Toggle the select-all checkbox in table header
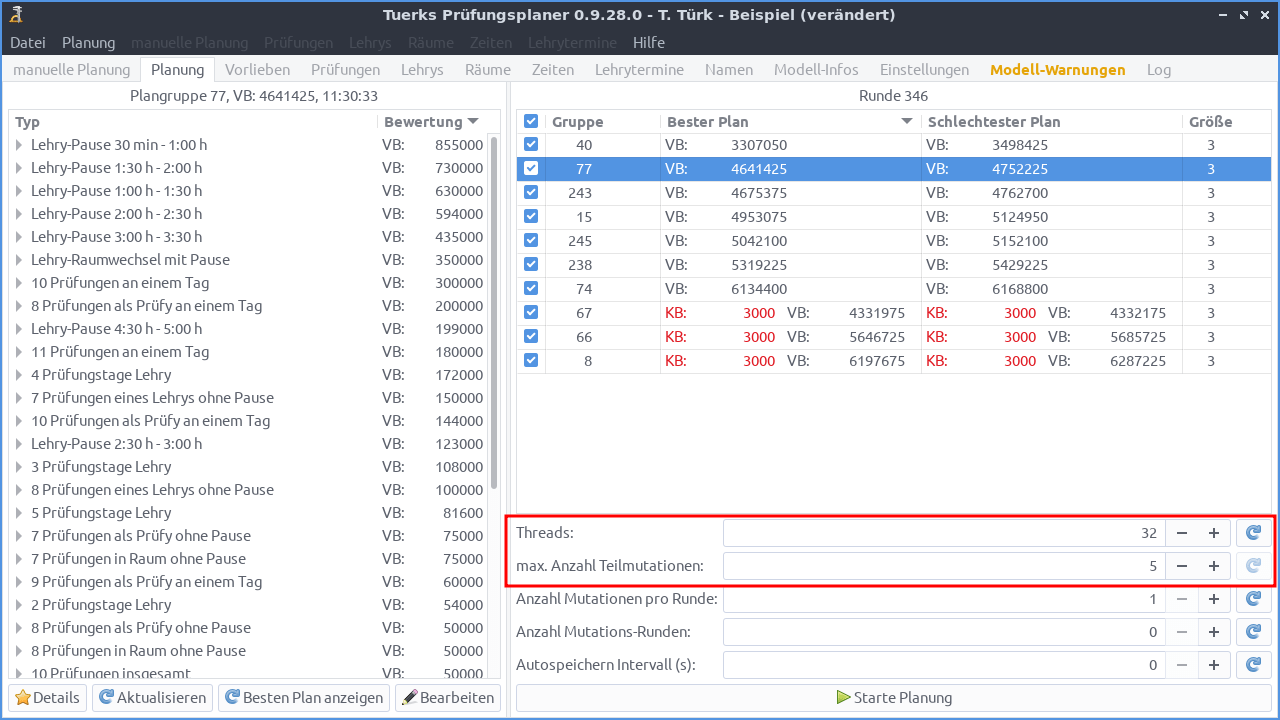Viewport: 1280px width, 720px height. coord(531,121)
